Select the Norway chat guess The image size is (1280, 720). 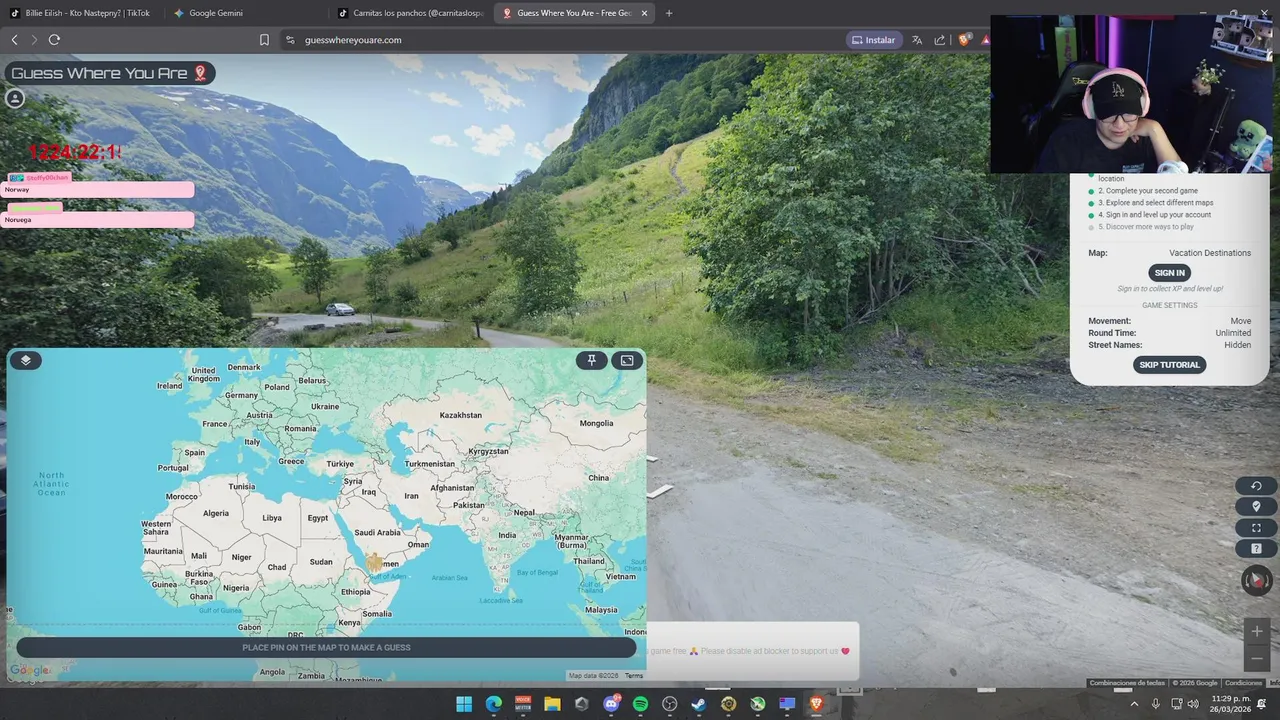[x=97, y=189]
